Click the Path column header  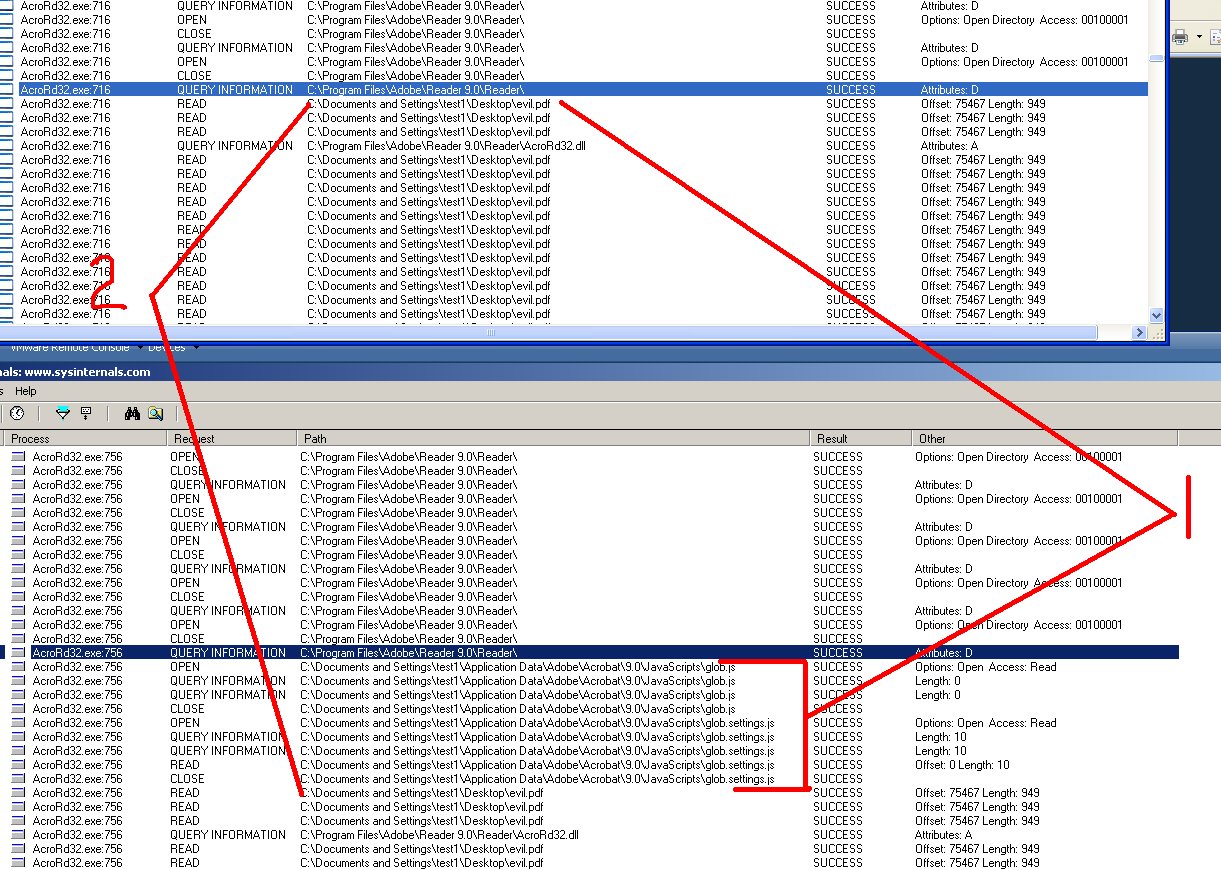[x=554, y=438]
